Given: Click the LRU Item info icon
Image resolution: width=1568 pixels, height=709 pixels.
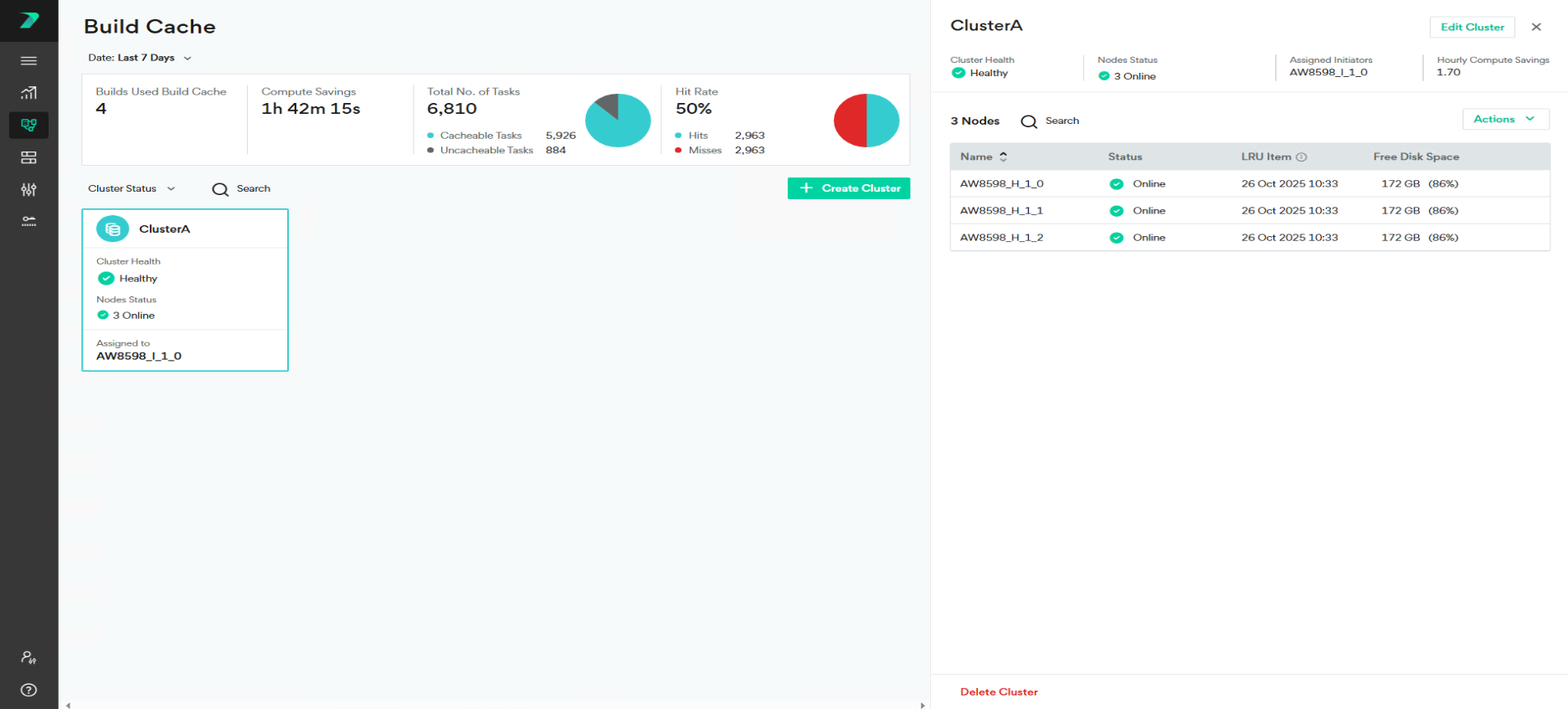Looking at the screenshot, I should [x=1301, y=157].
